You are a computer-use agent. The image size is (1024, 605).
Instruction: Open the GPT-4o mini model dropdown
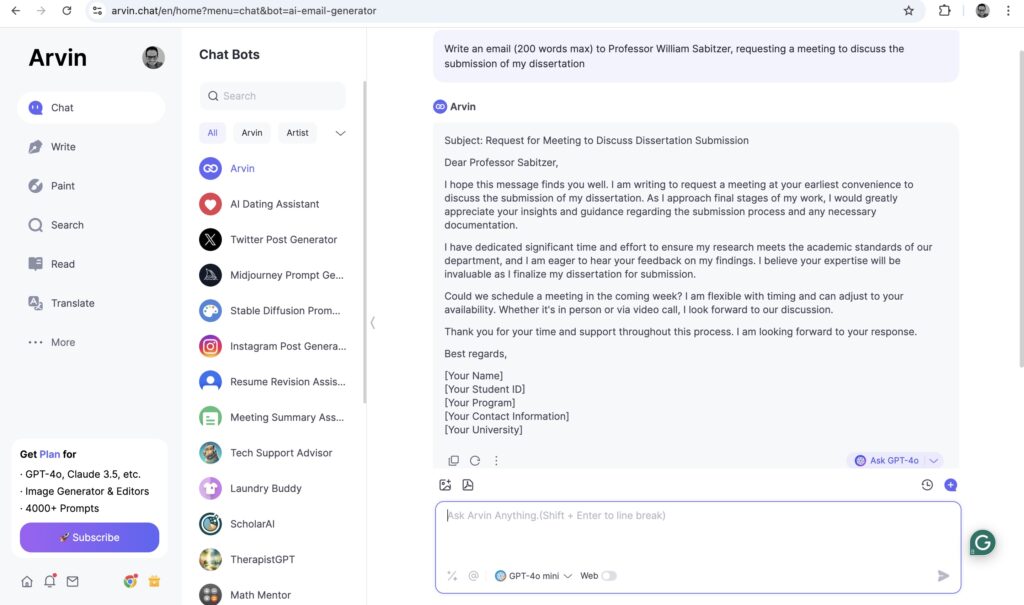click(x=533, y=576)
